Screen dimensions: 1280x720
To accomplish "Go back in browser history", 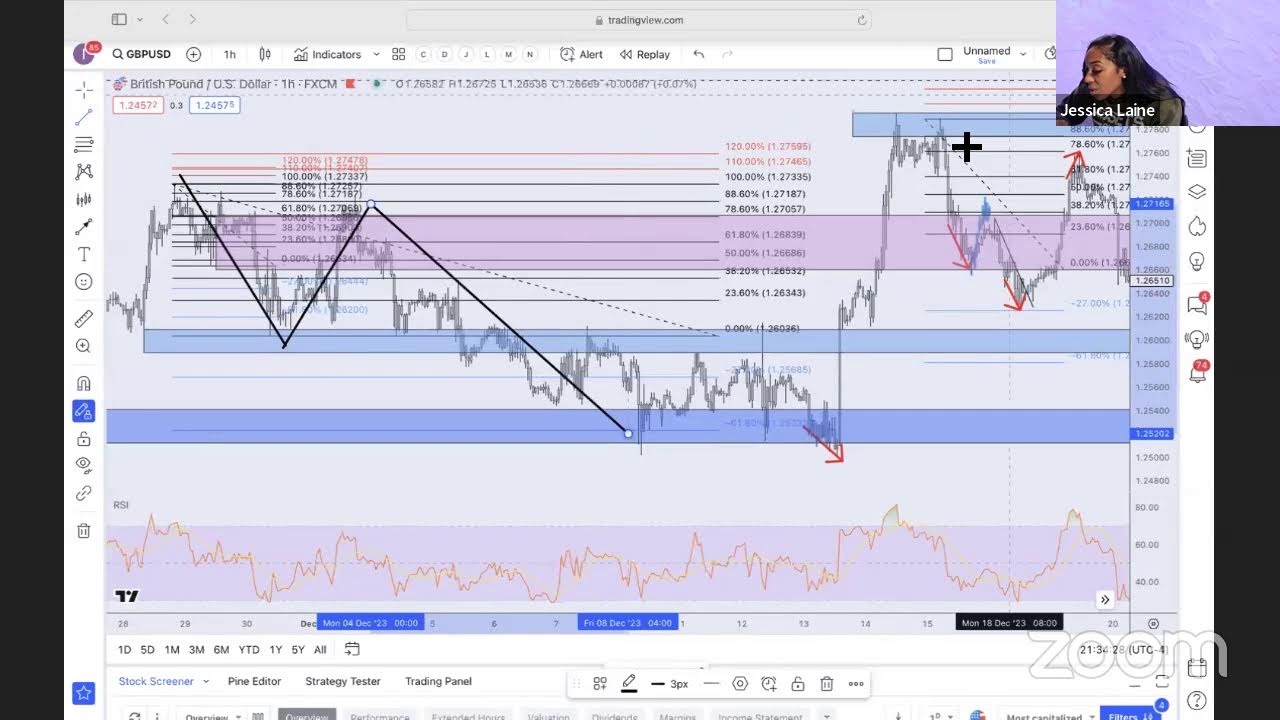I will 166,19.
